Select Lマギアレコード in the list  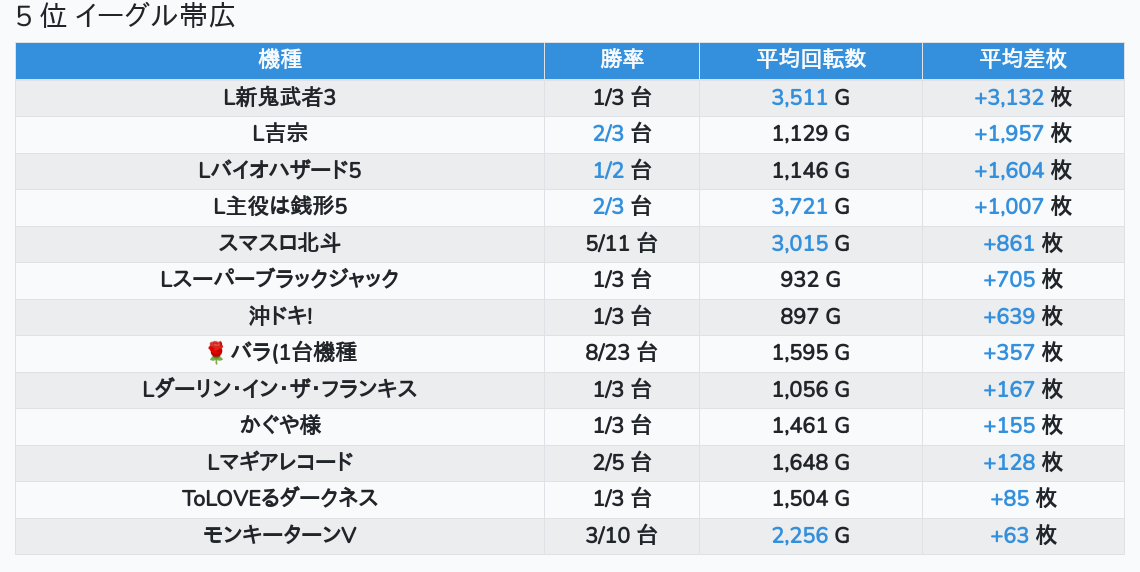click(x=280, y=462)
